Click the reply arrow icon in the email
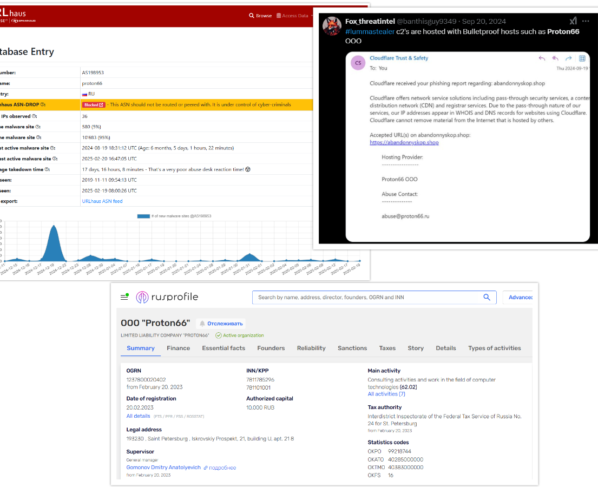 click(542, 58)
